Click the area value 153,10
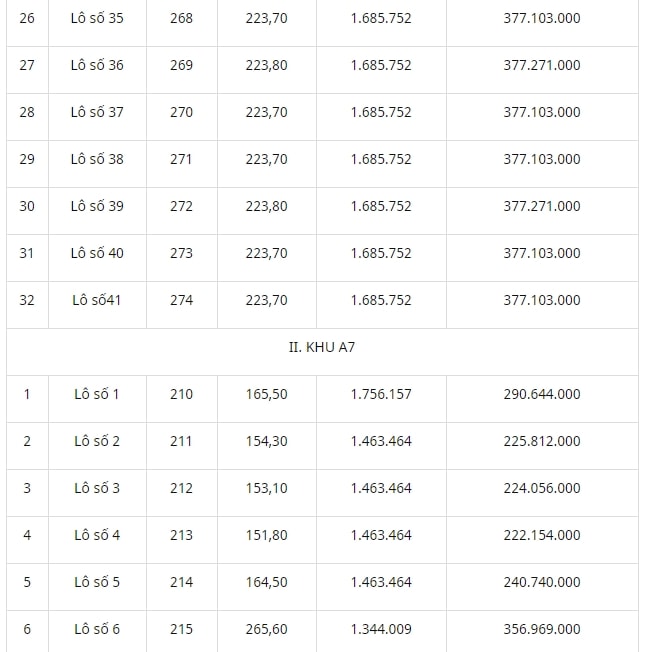 click(267, 488)
